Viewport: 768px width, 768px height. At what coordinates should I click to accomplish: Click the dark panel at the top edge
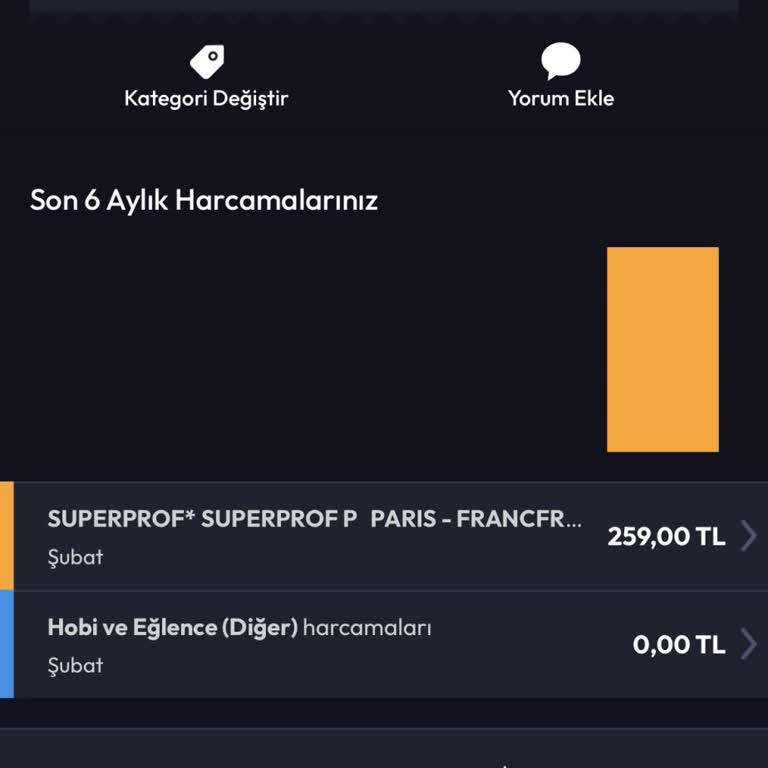[384, 8]
